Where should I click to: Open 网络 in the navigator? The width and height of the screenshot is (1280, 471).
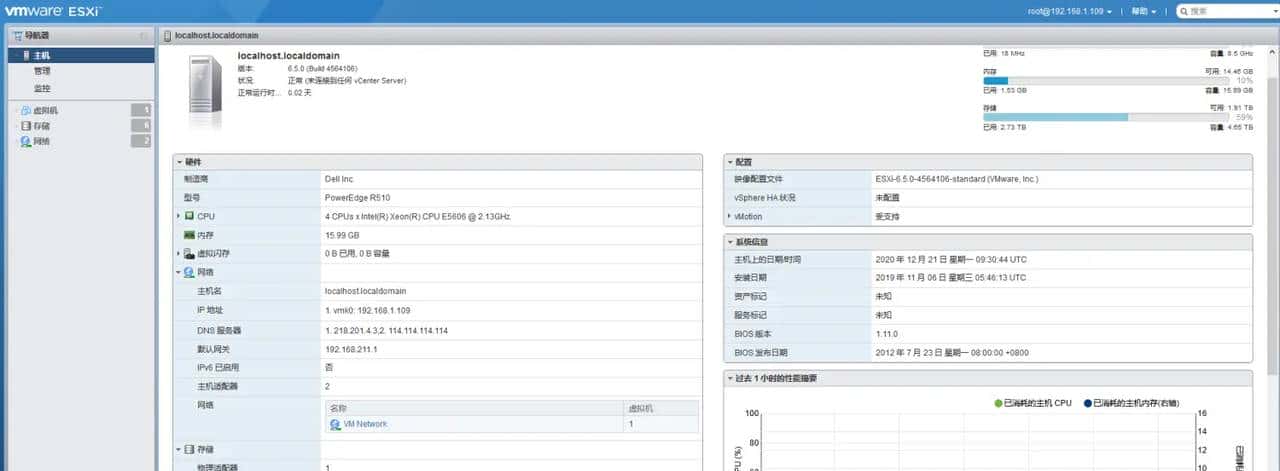point(42,142)
